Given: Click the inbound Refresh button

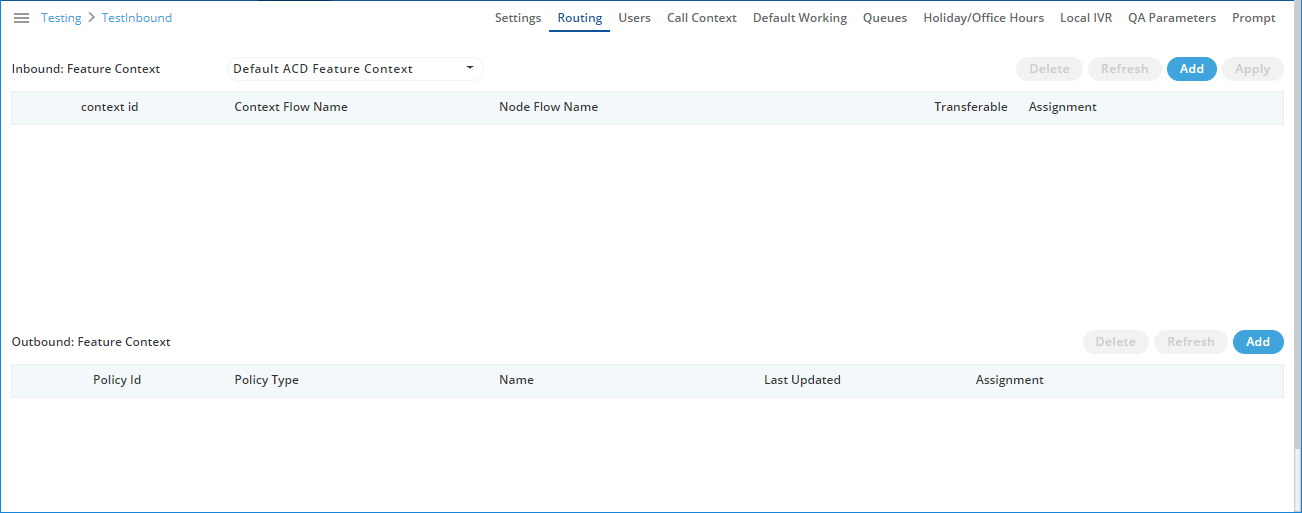Looking at the screenshot, I should click(1124, 69).
